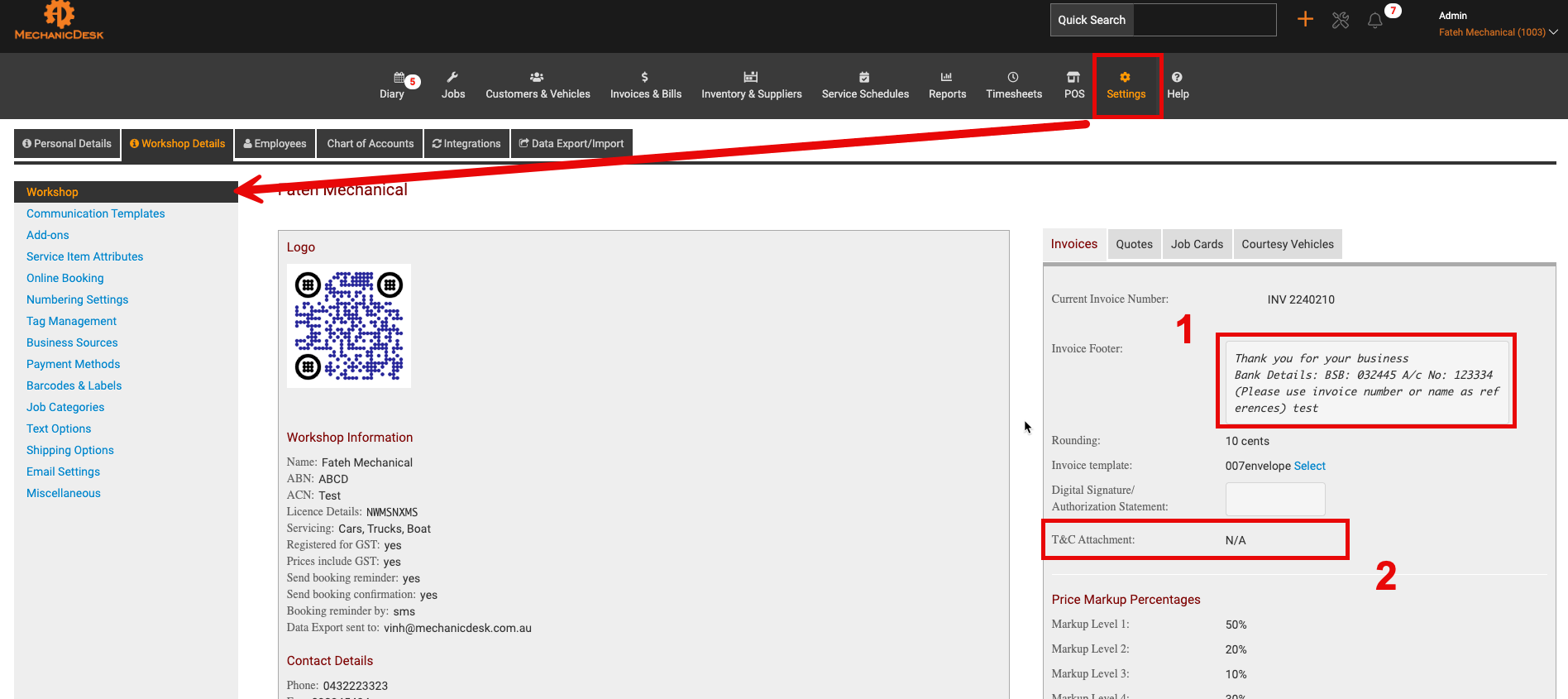
Task: Open Tag Management
Action: [x=72, y=321]
